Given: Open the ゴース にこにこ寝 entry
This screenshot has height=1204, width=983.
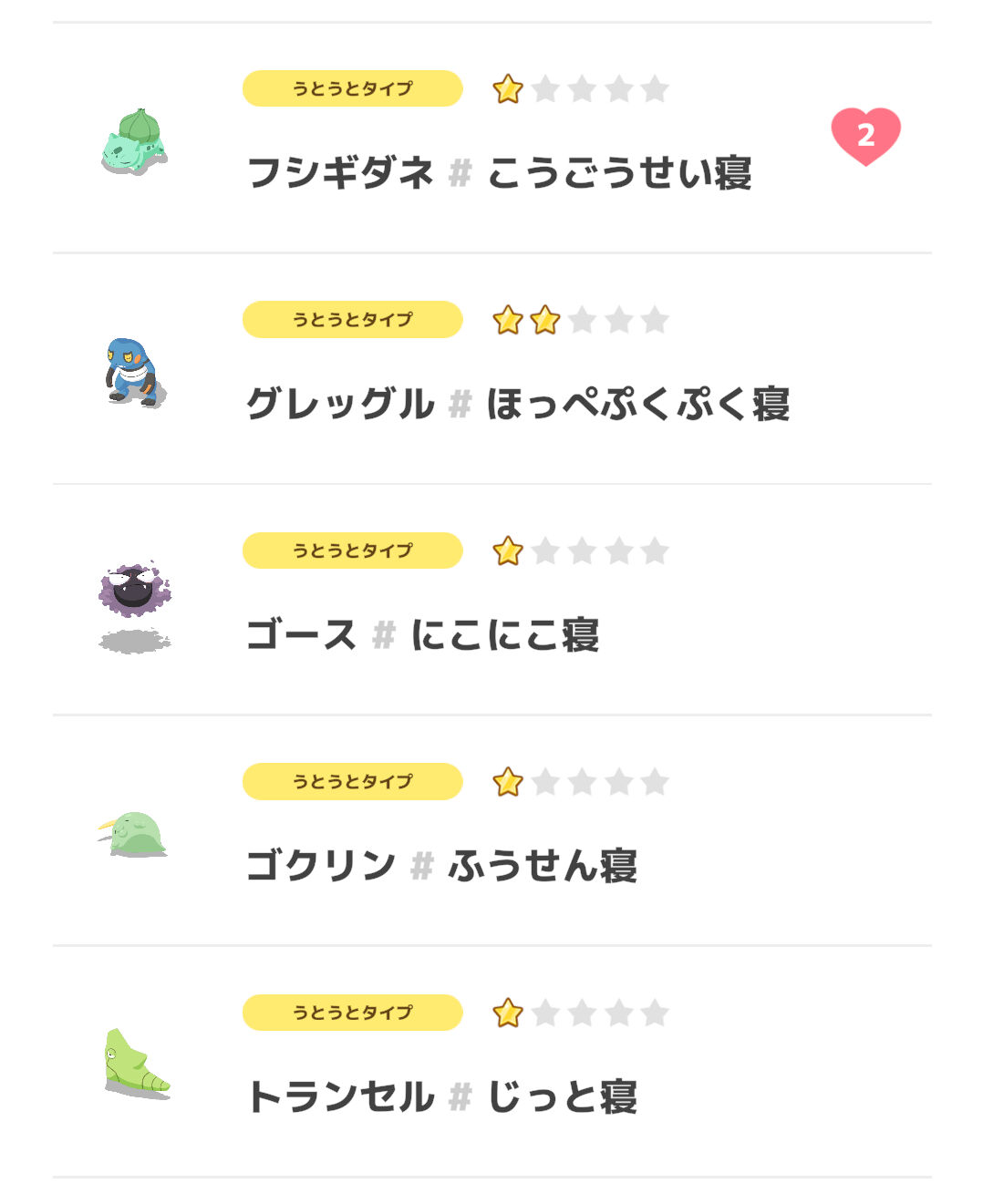Looking at the screenshot, I should pyautogui.click(x=492, y=600).
